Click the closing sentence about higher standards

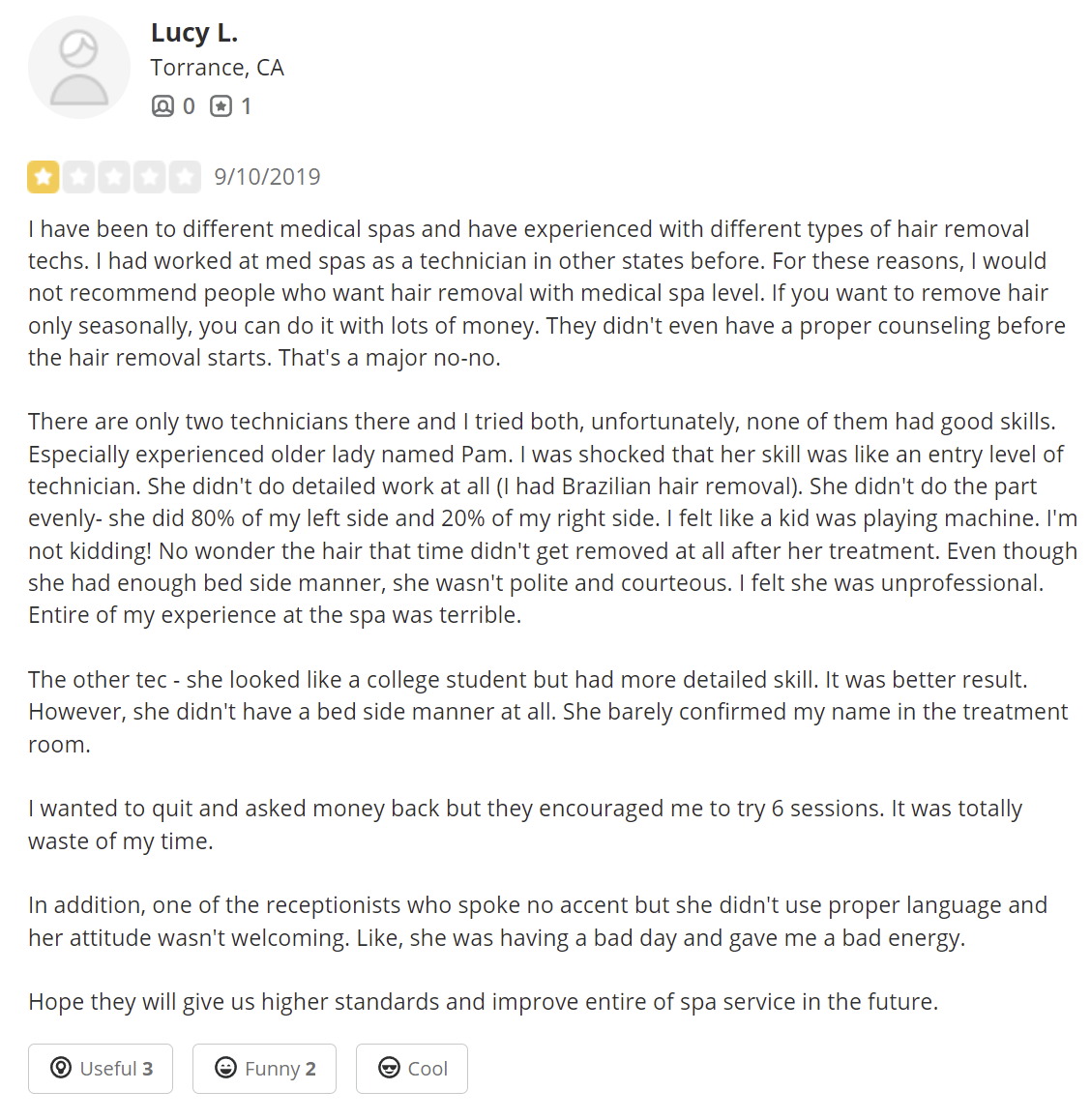tap(483, 1001)
